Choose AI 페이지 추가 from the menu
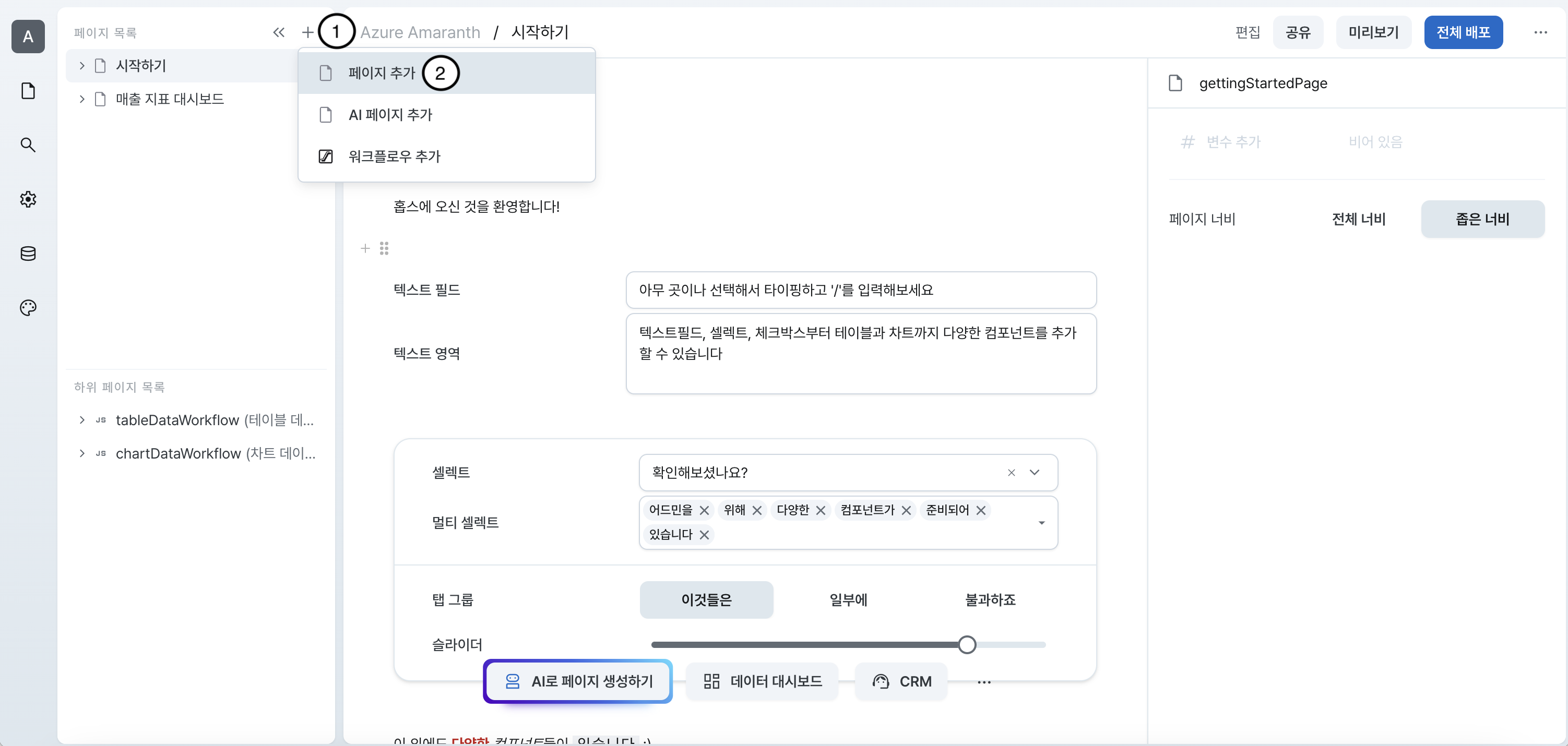 coord(446,115)
